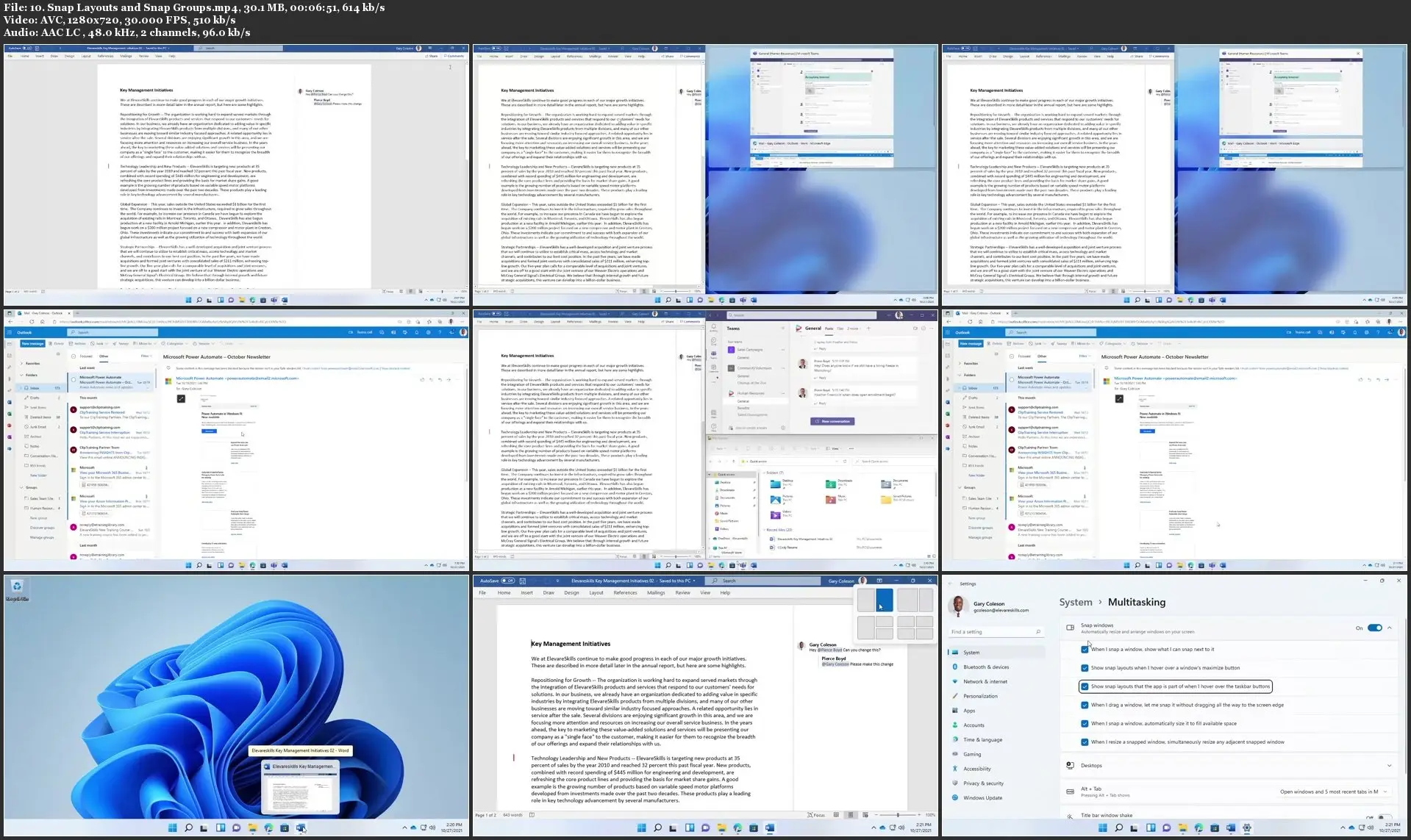
Task: Select System in Settings sidebar
Action: coord(996,653)
